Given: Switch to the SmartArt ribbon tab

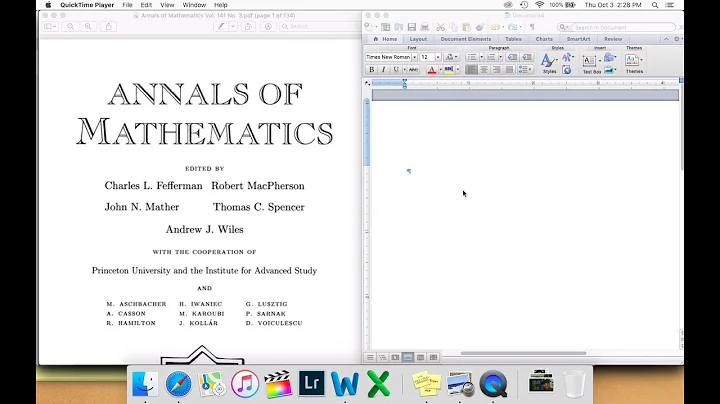Looking at the screenshot, I should (579, 39).
